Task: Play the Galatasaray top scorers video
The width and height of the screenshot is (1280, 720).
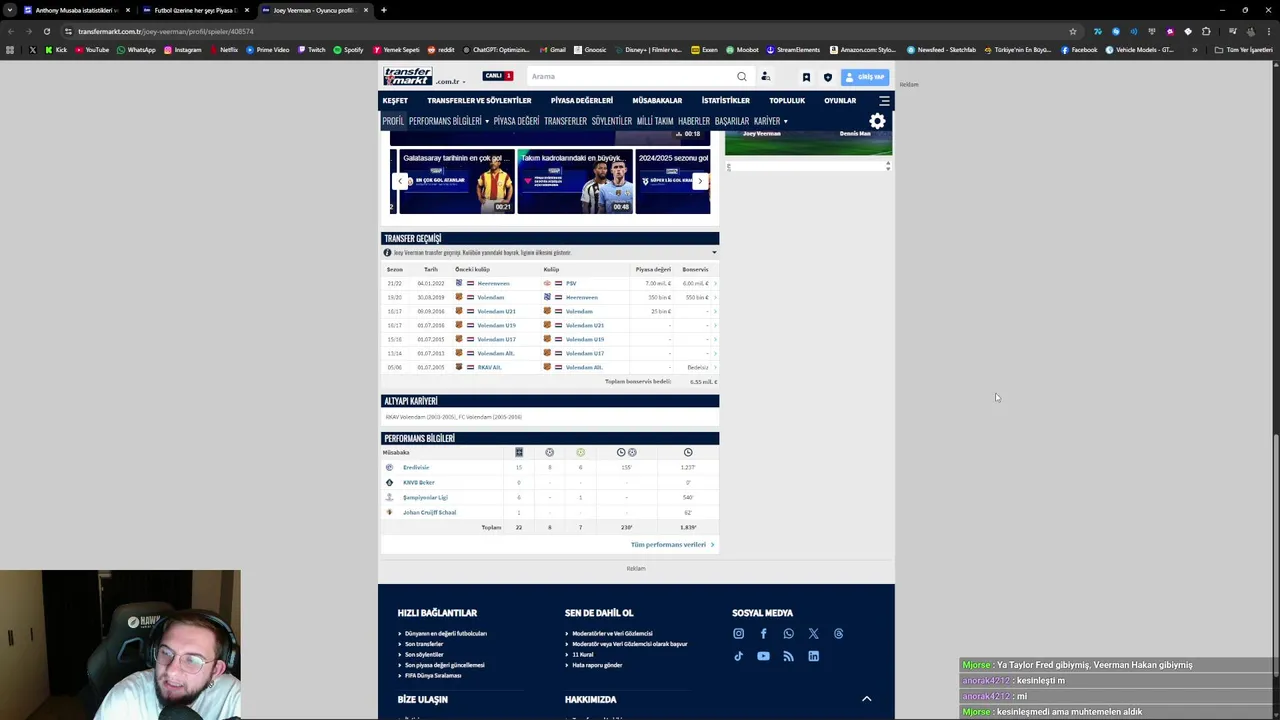Action: [x=457, y=181]
